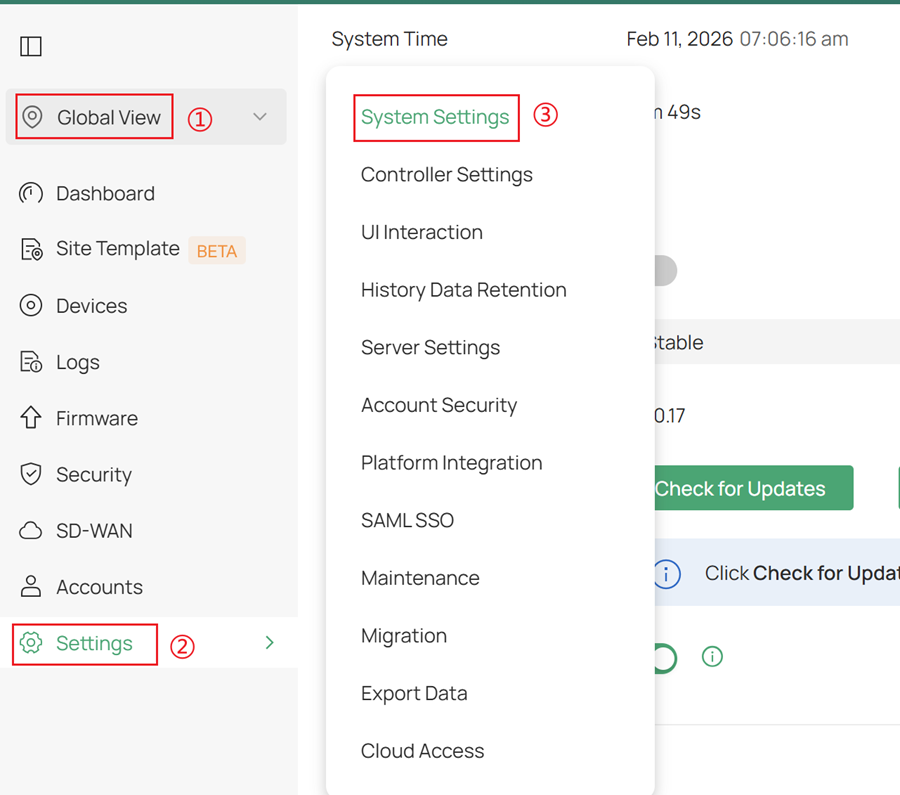Open SAML SSO settings
The width and height of the screenshot is (900, 795).
tap(407, 520)
